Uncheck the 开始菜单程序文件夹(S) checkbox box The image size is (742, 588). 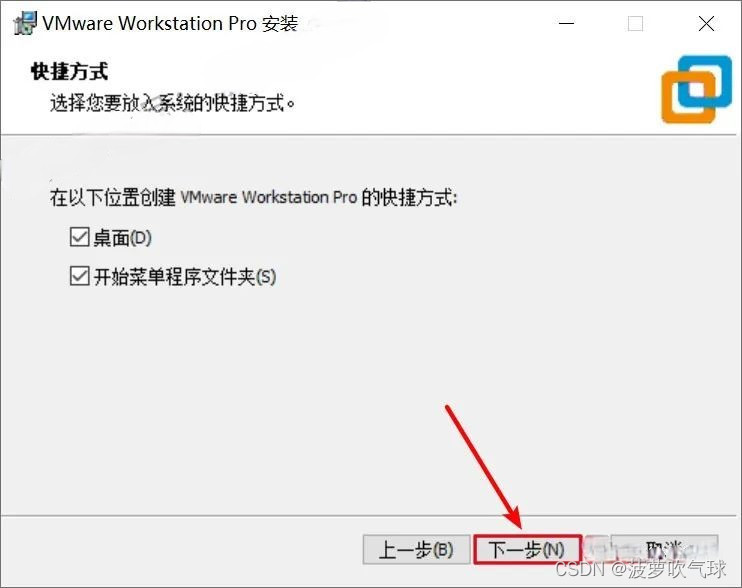[x=79, y=276]
